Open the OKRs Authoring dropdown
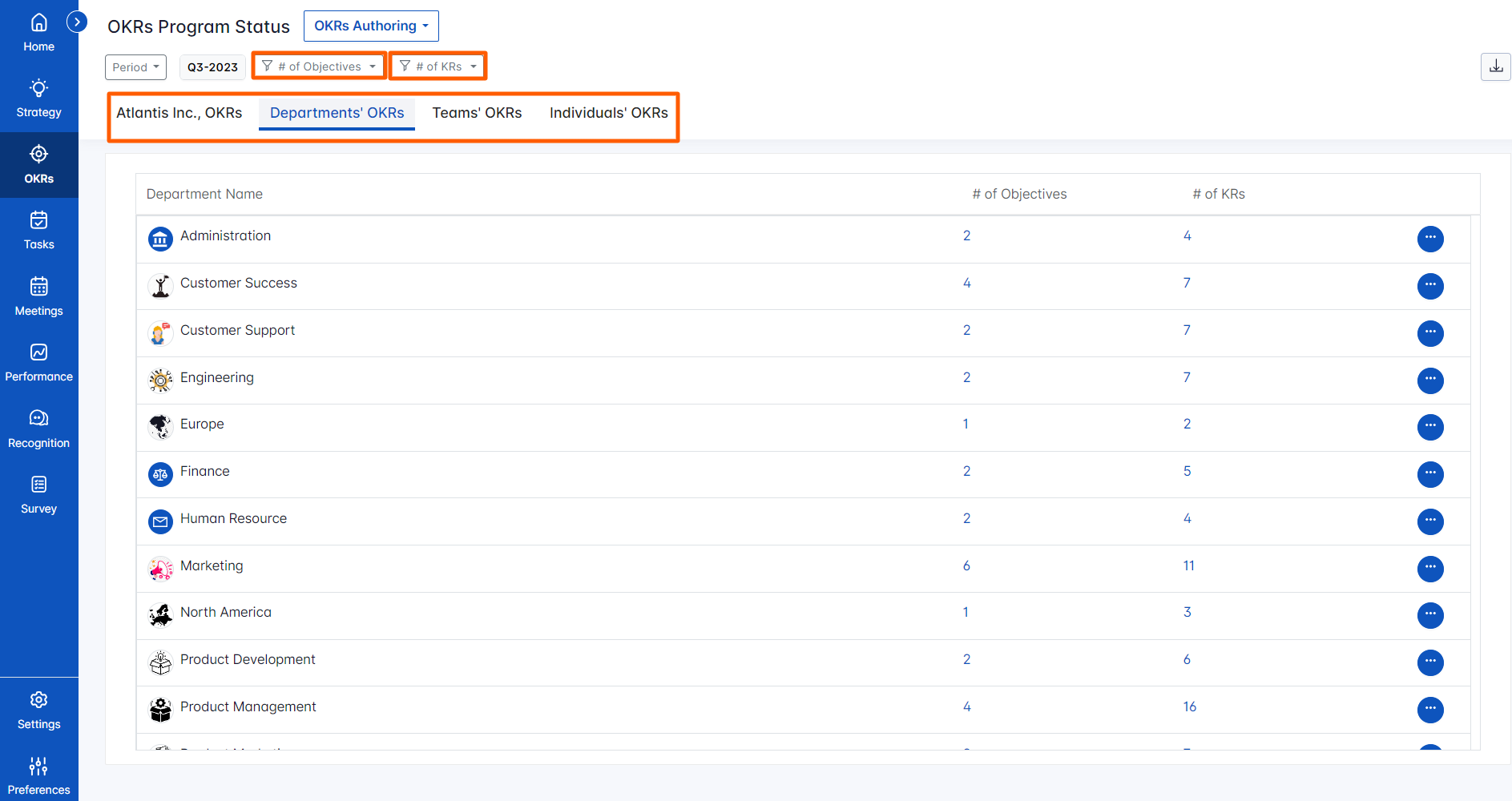Screen dimensions: 1512x801 [371, 26]
